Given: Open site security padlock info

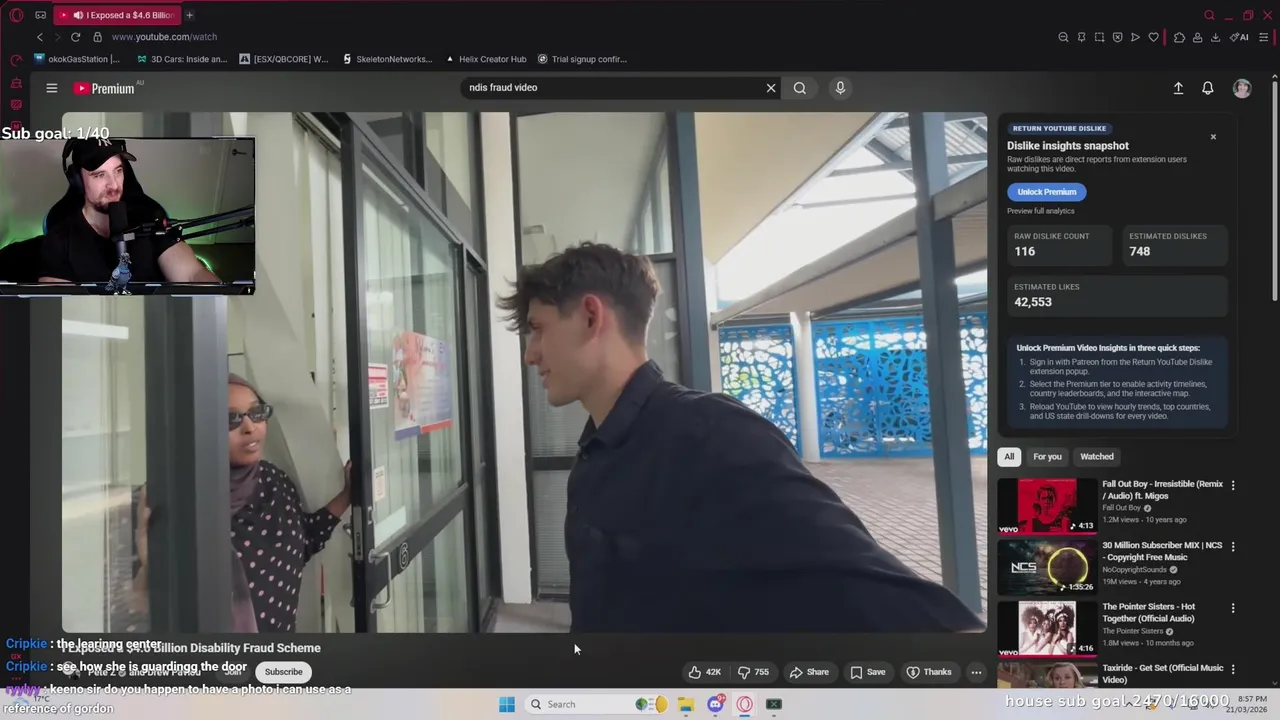Looking at the screenshot, I should click(97, 37).
